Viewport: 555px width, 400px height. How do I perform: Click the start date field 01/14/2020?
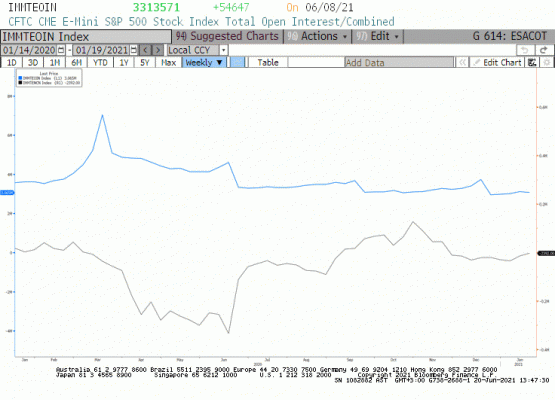pyautogui.click(x=29, y=50)
